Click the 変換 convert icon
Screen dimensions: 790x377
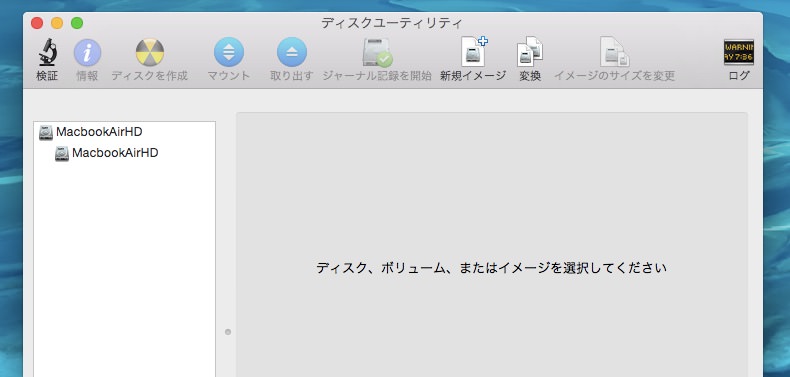point(530,51)
